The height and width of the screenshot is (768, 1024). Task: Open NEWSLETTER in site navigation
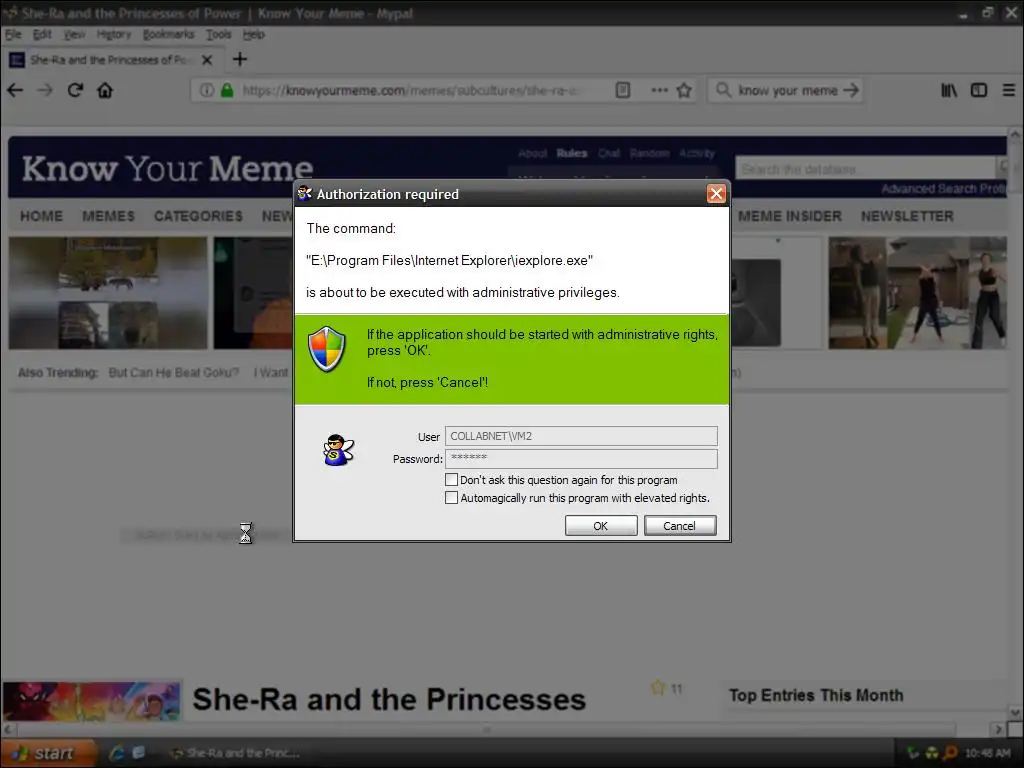pos(907,216)
